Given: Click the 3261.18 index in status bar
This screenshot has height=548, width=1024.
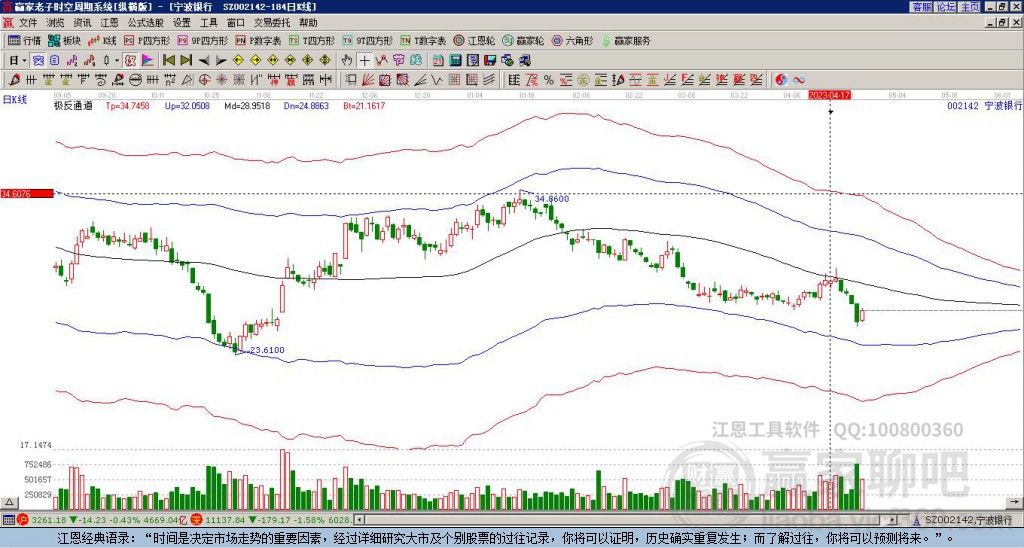Looking at the screenshot, I should tap(48, 520).
